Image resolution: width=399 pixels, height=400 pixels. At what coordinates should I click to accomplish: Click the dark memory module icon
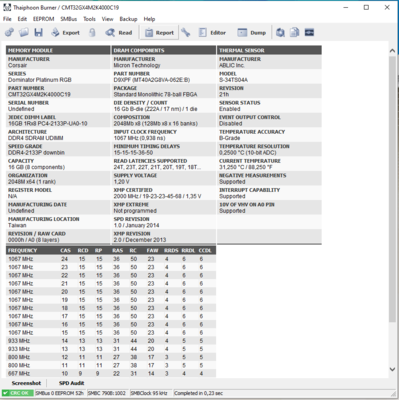309,32
